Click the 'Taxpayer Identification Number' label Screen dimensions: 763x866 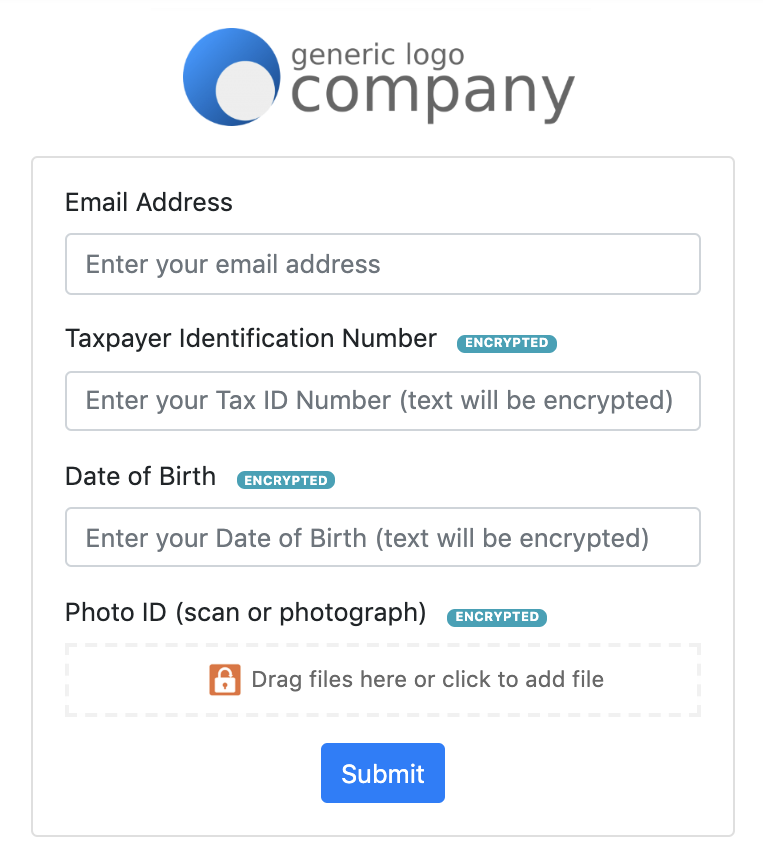click(x=251, y=339)
